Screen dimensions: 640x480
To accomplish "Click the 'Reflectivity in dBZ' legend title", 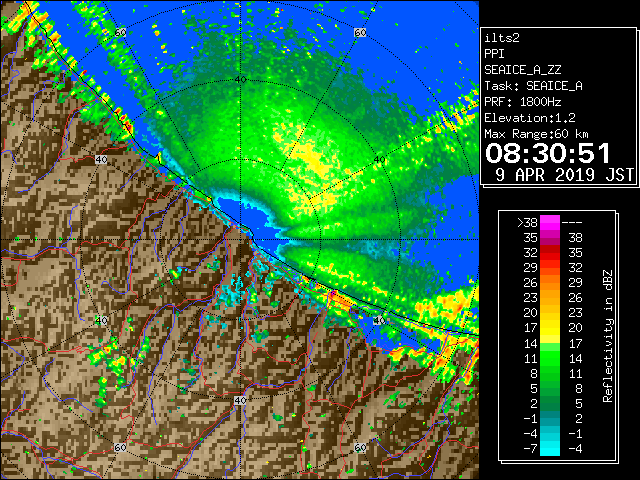I will 608,336.
